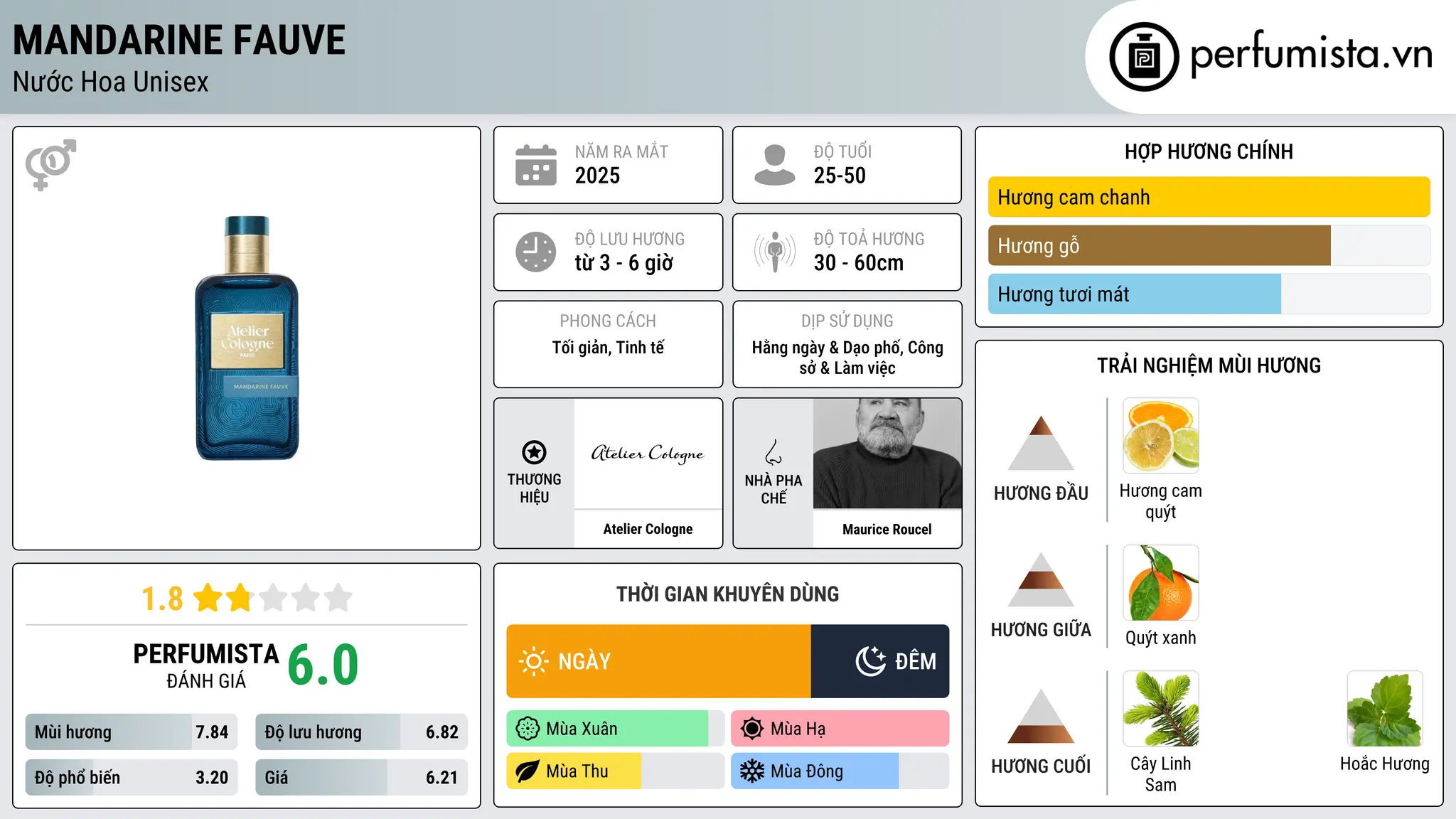Click the Maurice Roucel portrait photo
1456x819 pixels.
coord(887,454)
